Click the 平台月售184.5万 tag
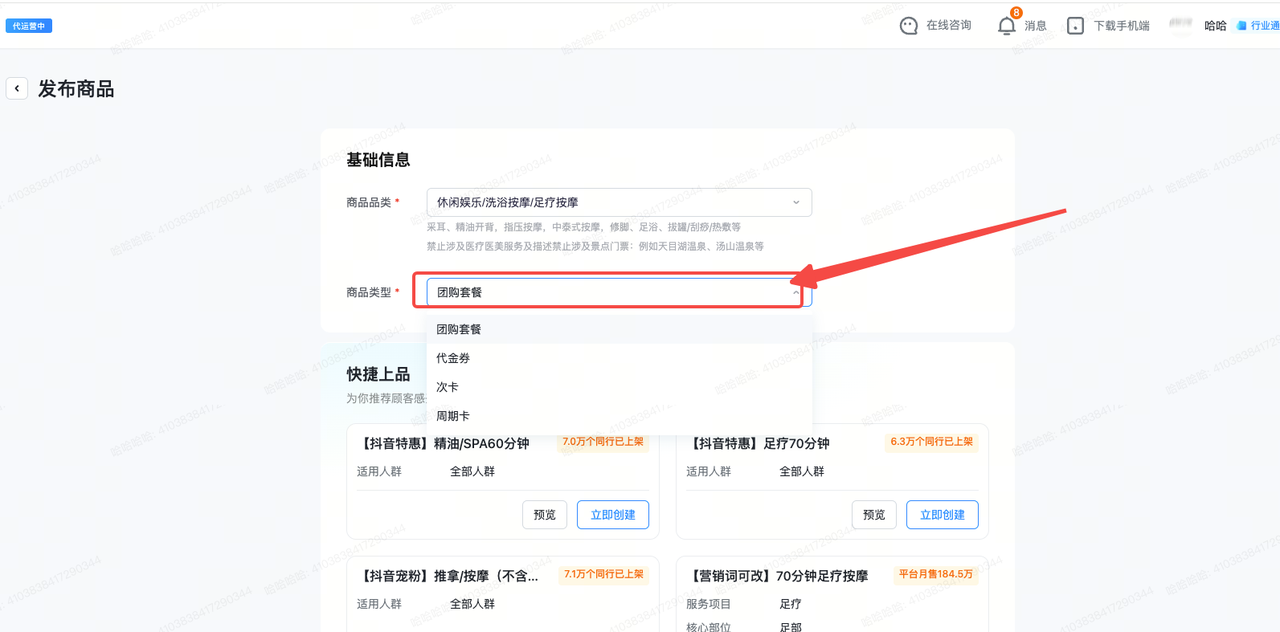 point(936,574)
